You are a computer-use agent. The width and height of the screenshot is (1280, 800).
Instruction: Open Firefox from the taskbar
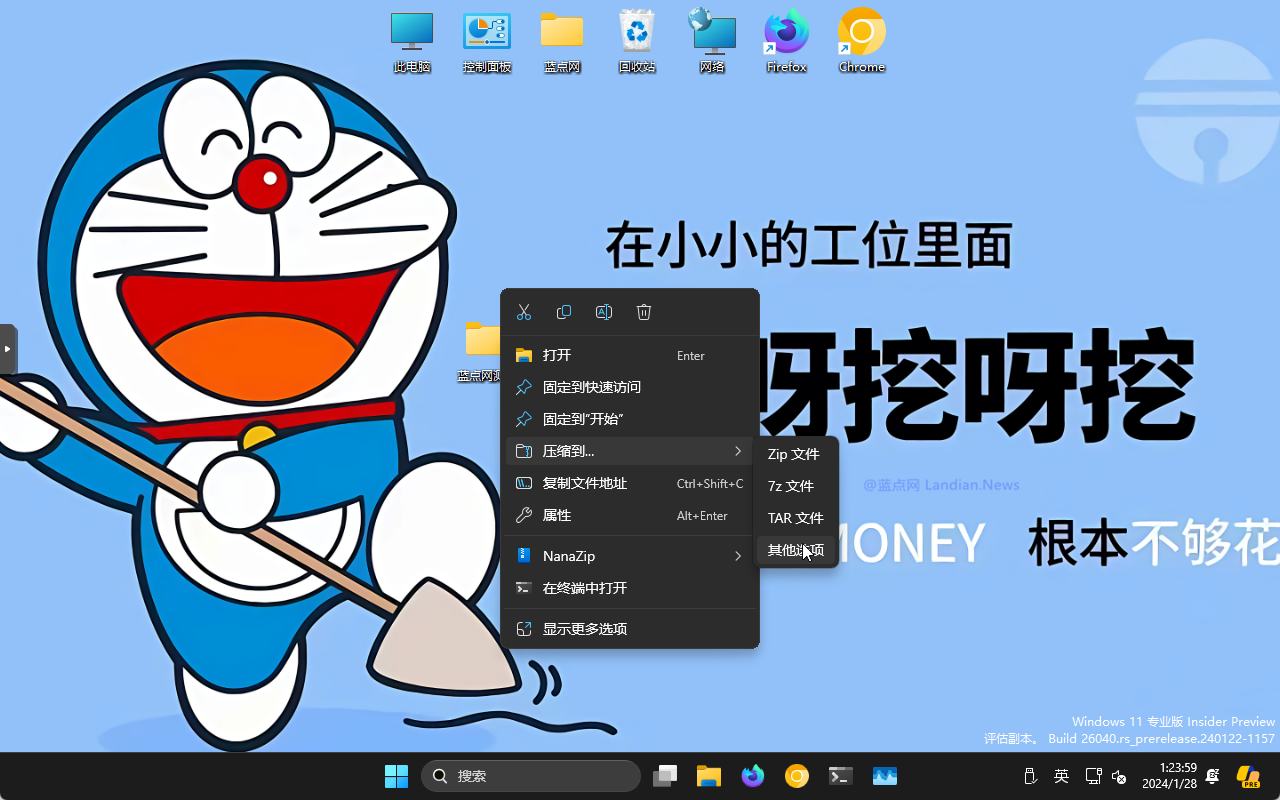(753, 776)
